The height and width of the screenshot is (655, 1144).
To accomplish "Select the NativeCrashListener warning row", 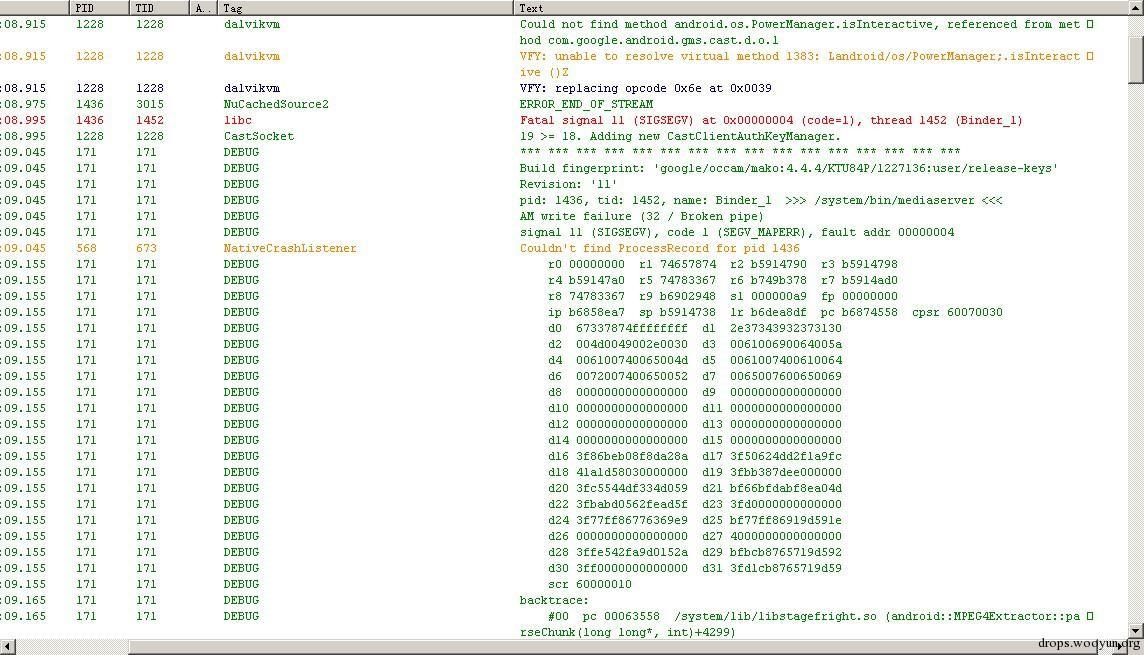I will (564, 248).
